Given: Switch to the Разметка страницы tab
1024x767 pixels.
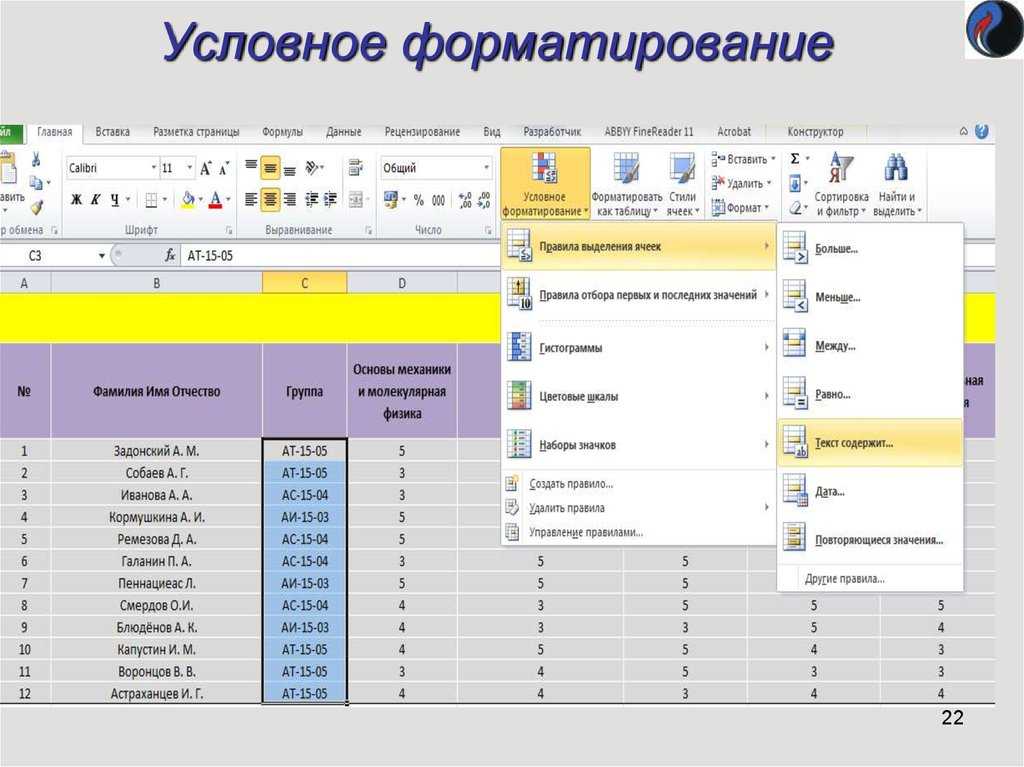Looking at the screenshot, I should [x=197, y=132].
